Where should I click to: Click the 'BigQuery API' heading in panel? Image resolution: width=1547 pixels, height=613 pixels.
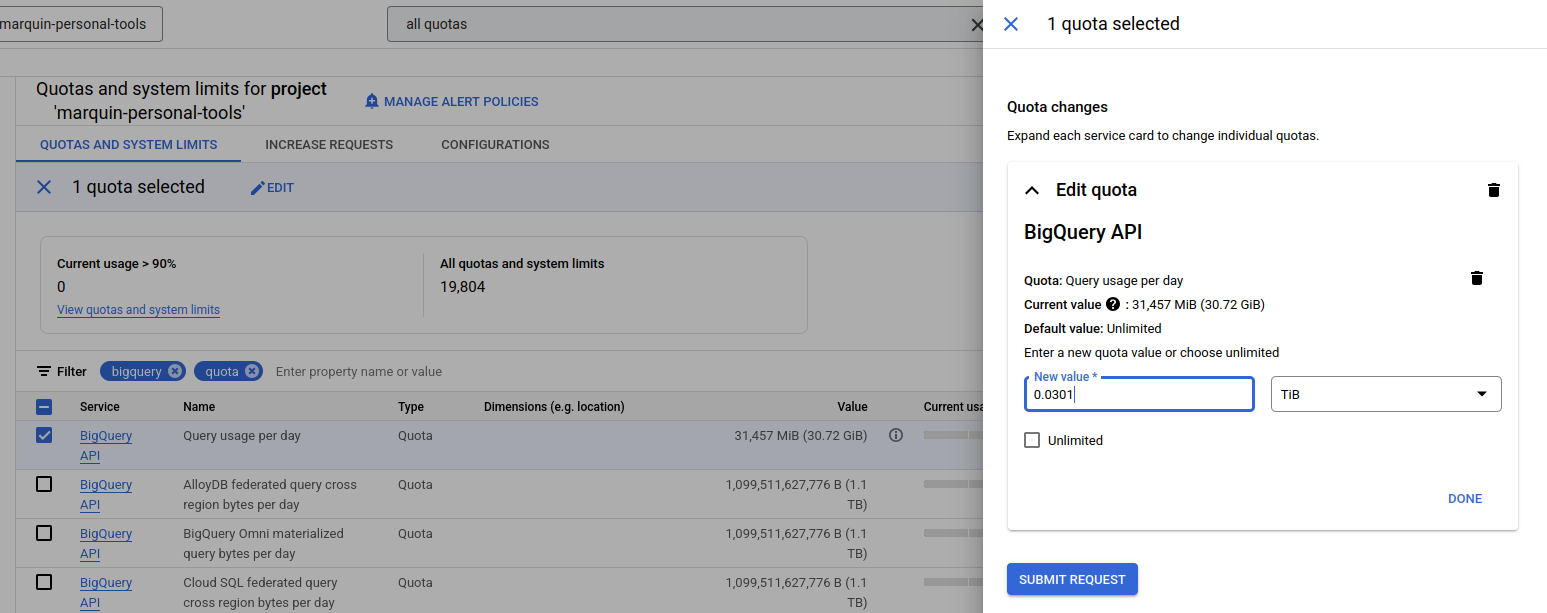1083,232
